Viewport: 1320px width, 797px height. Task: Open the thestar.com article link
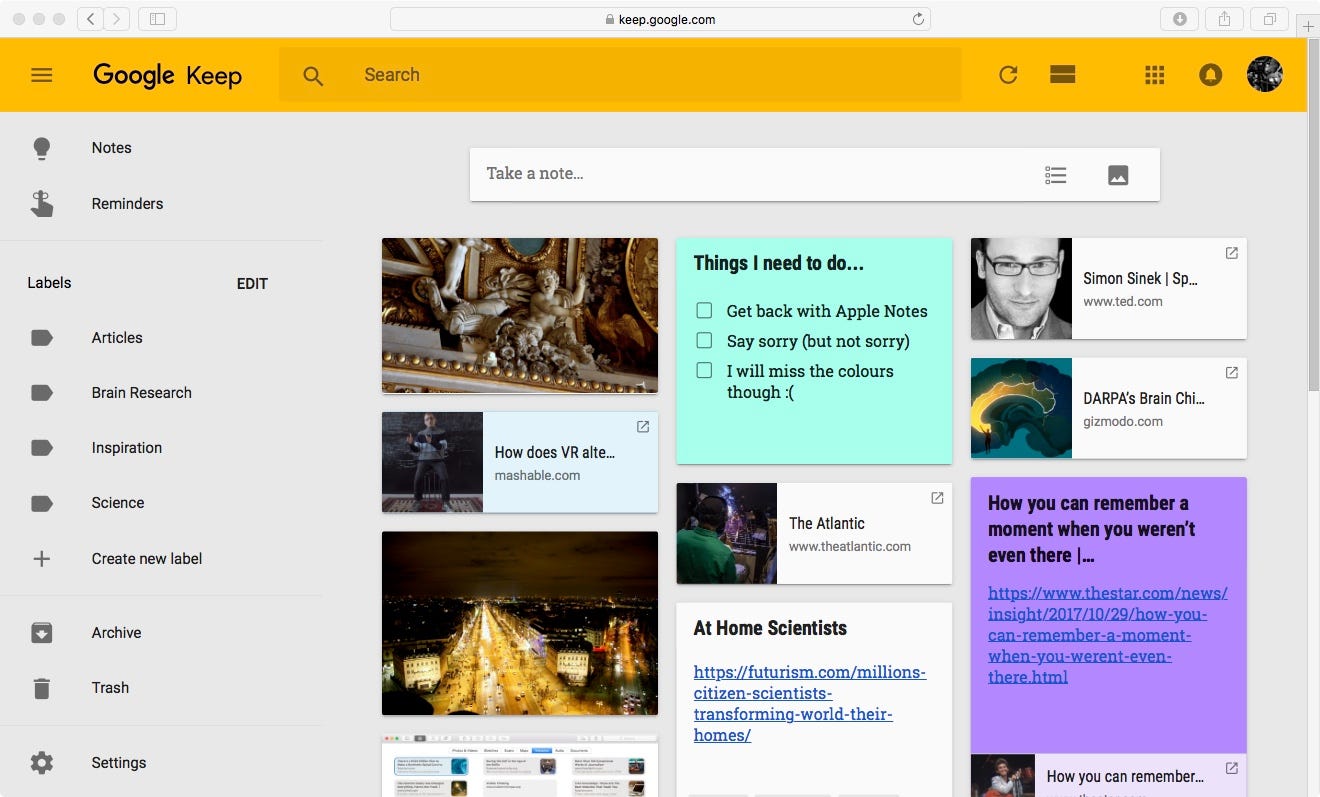1107,635
